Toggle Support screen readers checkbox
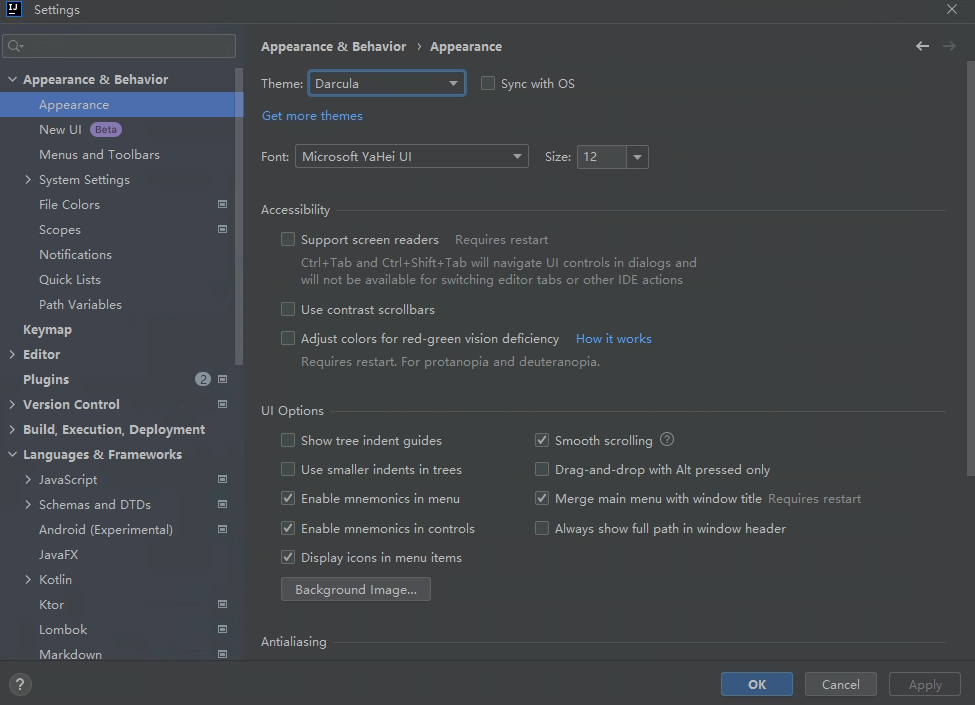Screen dimensions: 975x705 pyautogui.click(x=288, y=239)
